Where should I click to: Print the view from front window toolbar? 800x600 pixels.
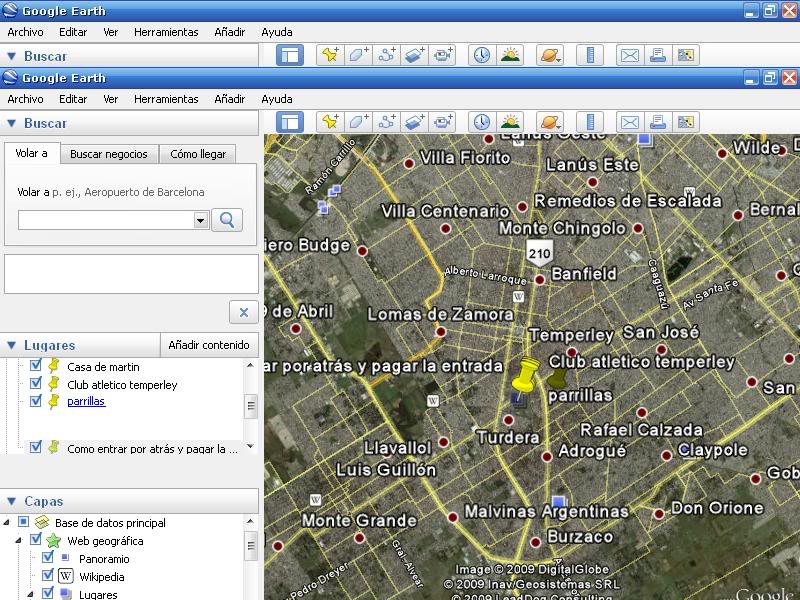coord(658,122)
